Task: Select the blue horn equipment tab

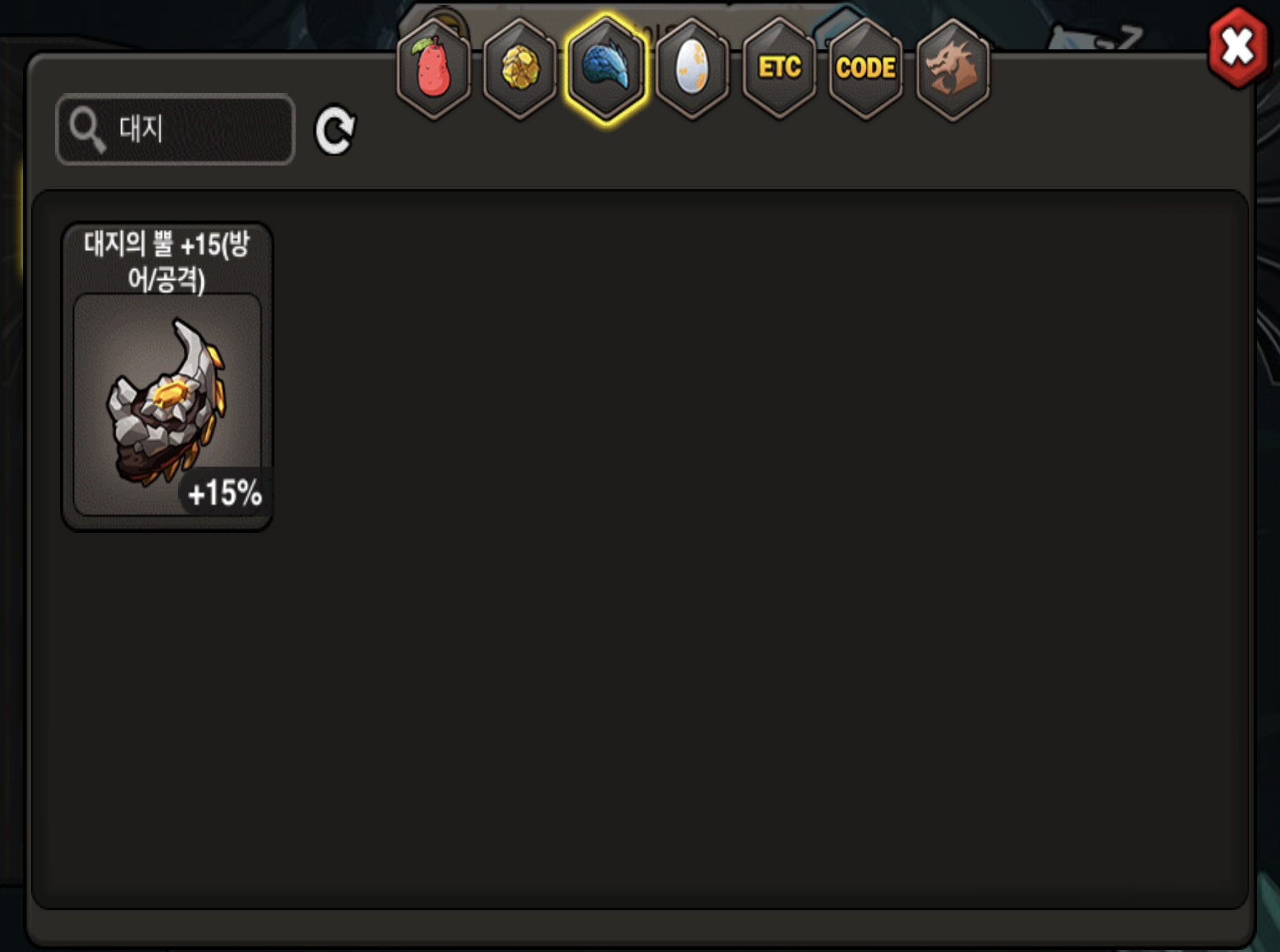Action: 606,69
